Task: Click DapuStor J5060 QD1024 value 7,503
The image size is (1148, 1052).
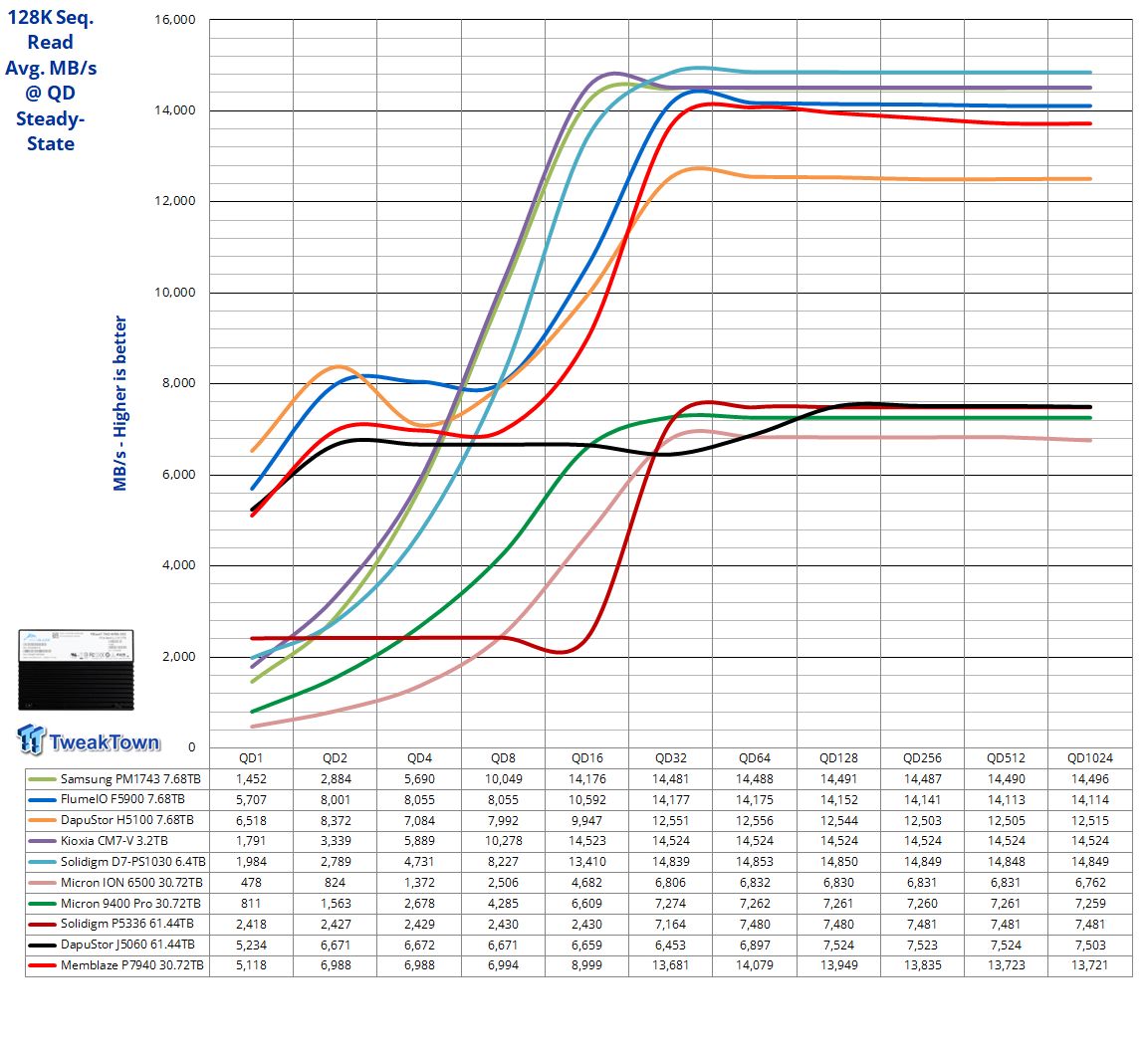Action: coord(1090,946)
